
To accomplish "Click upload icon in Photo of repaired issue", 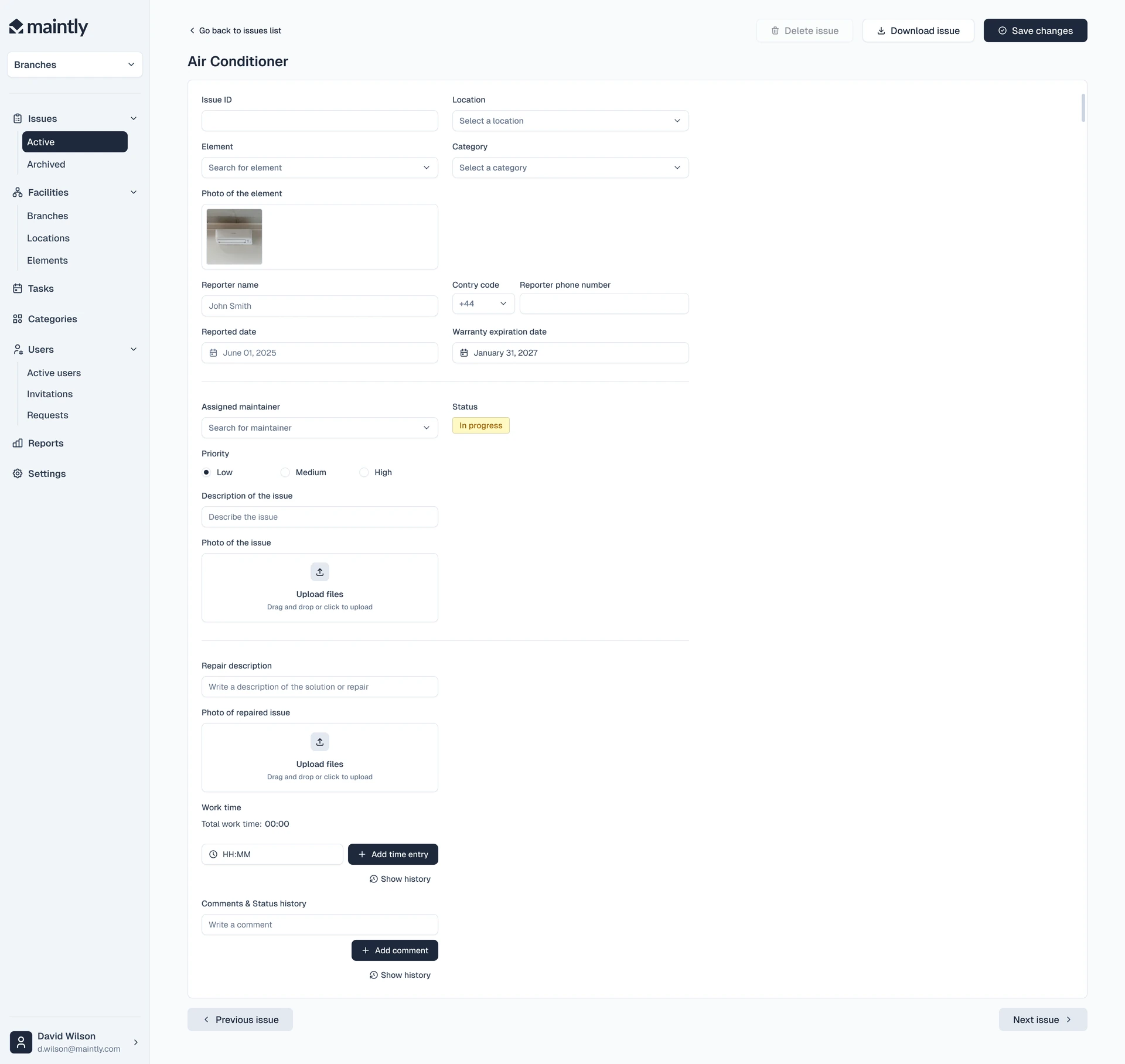I will pos(320,742).
